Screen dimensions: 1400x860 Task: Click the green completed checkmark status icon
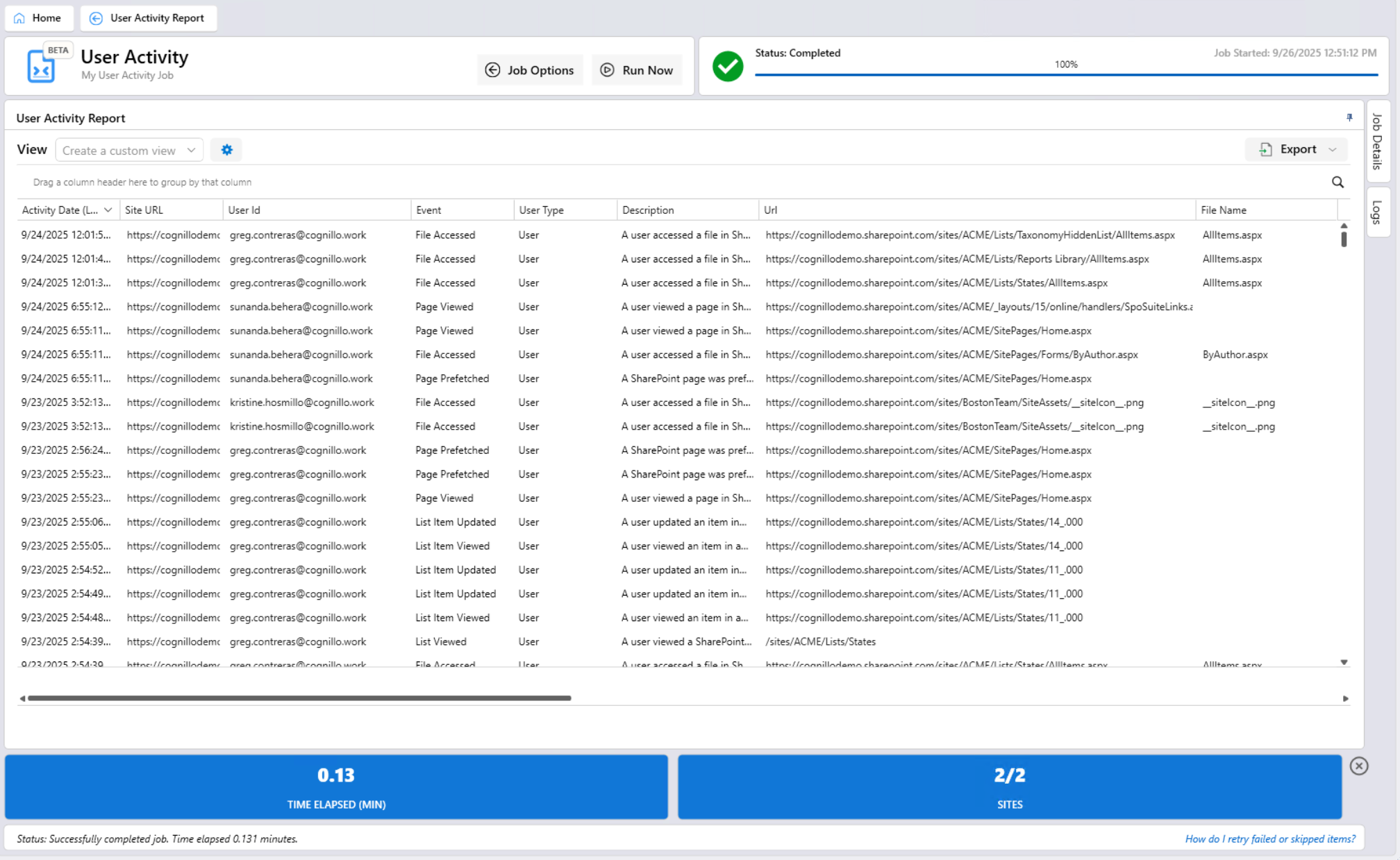728,67
